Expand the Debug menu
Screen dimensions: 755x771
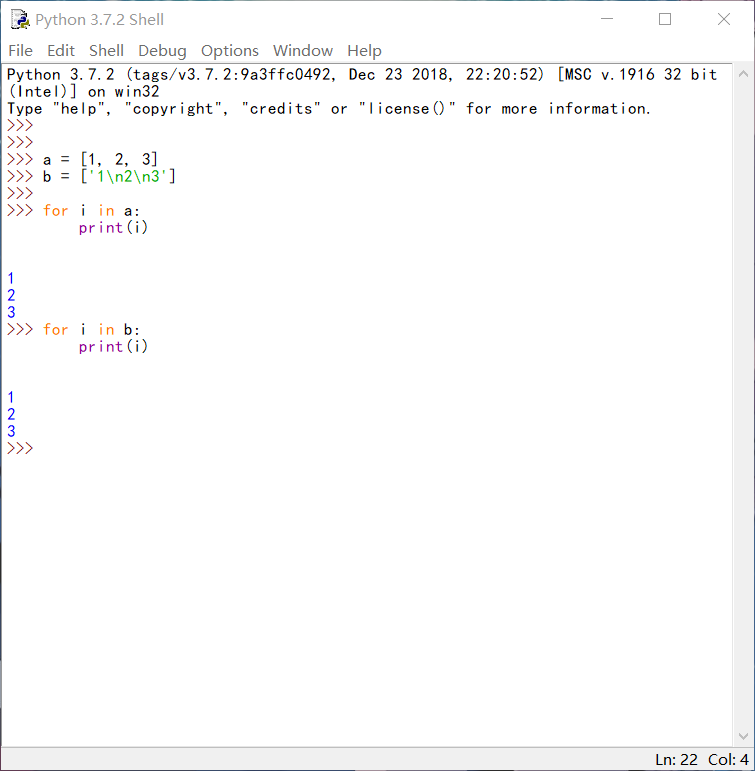162,51
